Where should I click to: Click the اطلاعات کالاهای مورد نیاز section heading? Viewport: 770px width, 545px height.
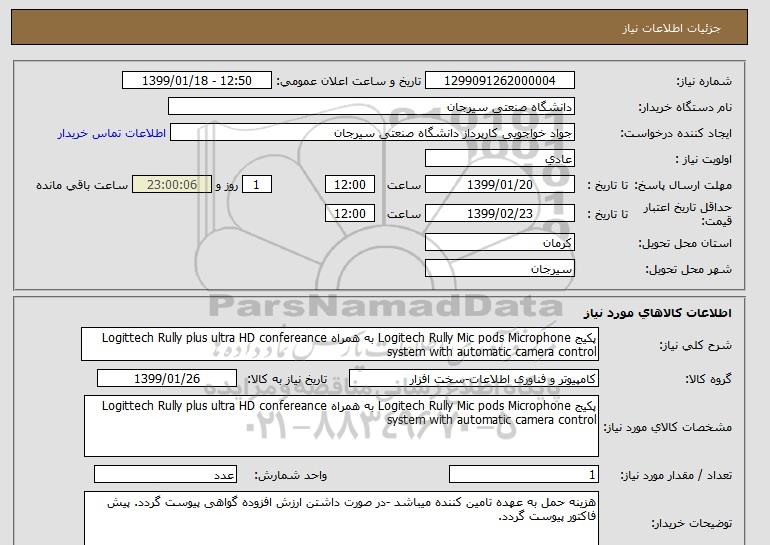point(658,313)
